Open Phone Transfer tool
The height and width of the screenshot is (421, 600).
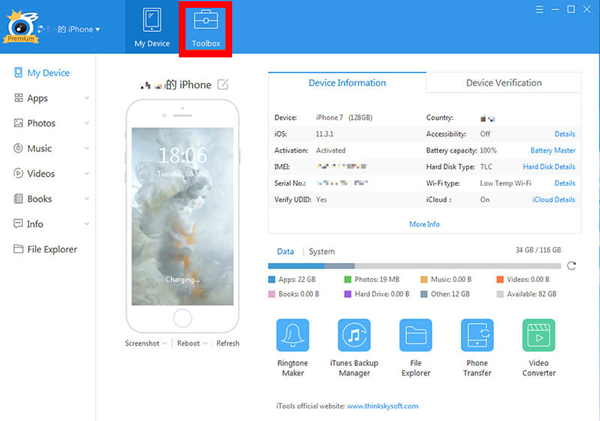pos(477,348)
